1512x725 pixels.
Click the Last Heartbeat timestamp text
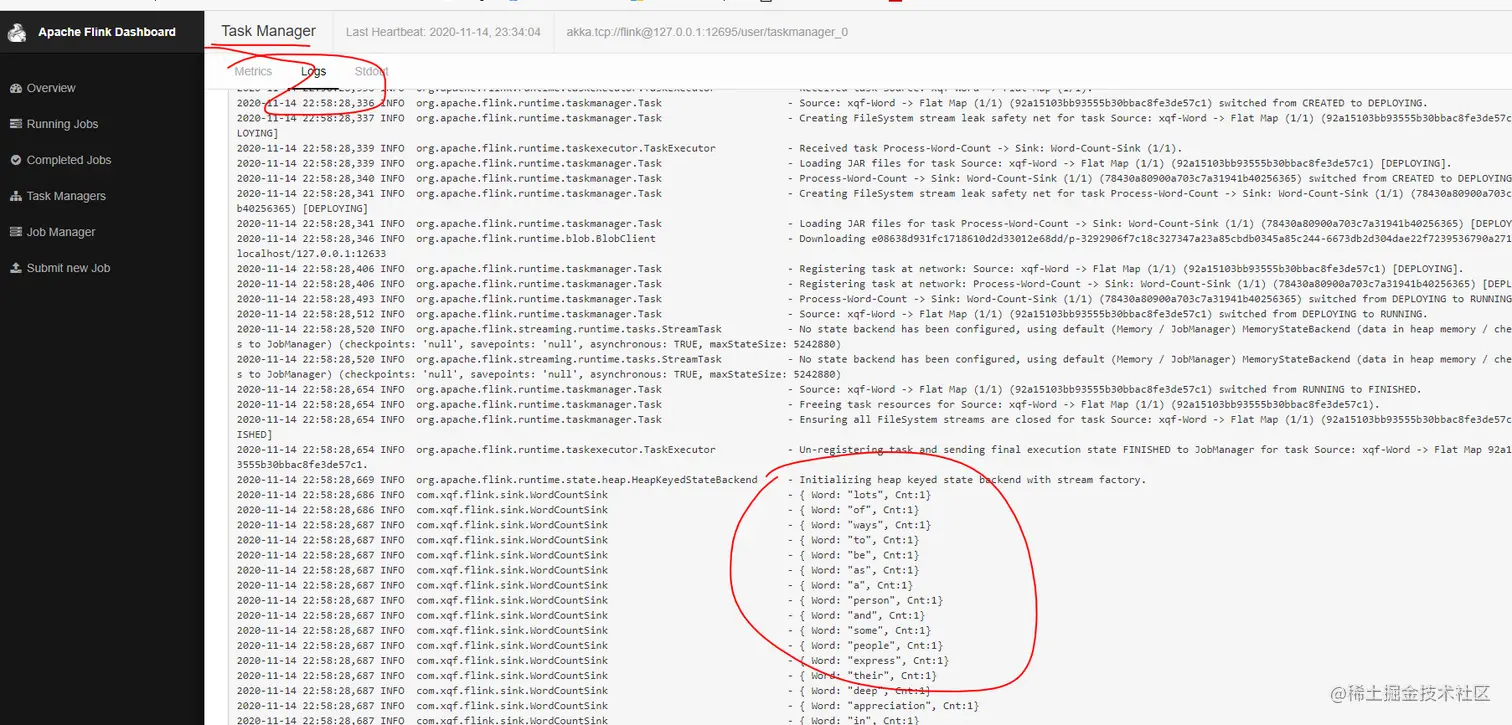pyautogui.click(x=443, y=32)
